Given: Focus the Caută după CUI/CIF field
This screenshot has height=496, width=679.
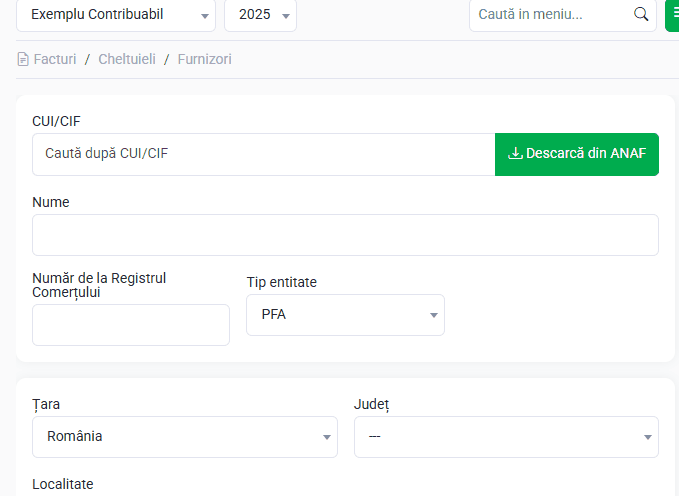Looking at the screenshot, I should [264, 154].
